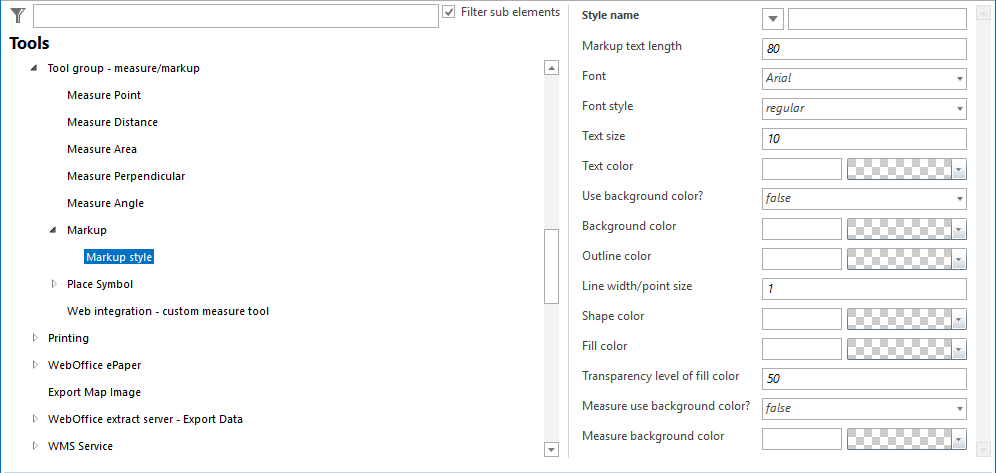
Task: Expand the WMS Service node
Action: click(x=34, y=446)
